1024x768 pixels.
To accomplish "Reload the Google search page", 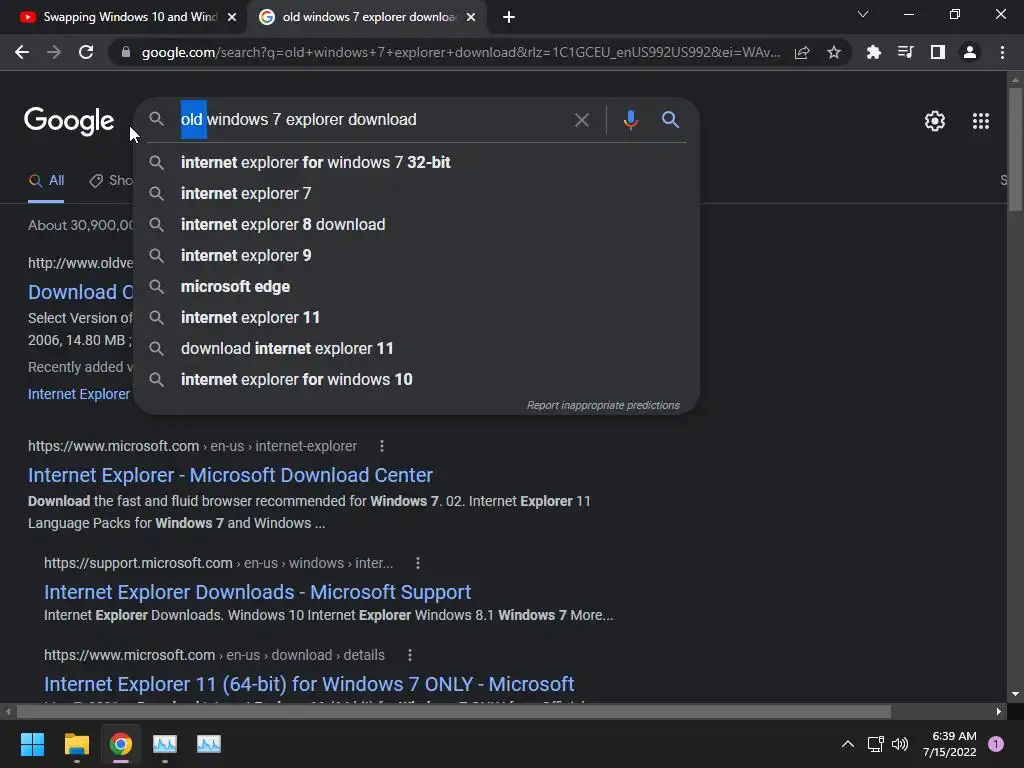I will [86, 52].
